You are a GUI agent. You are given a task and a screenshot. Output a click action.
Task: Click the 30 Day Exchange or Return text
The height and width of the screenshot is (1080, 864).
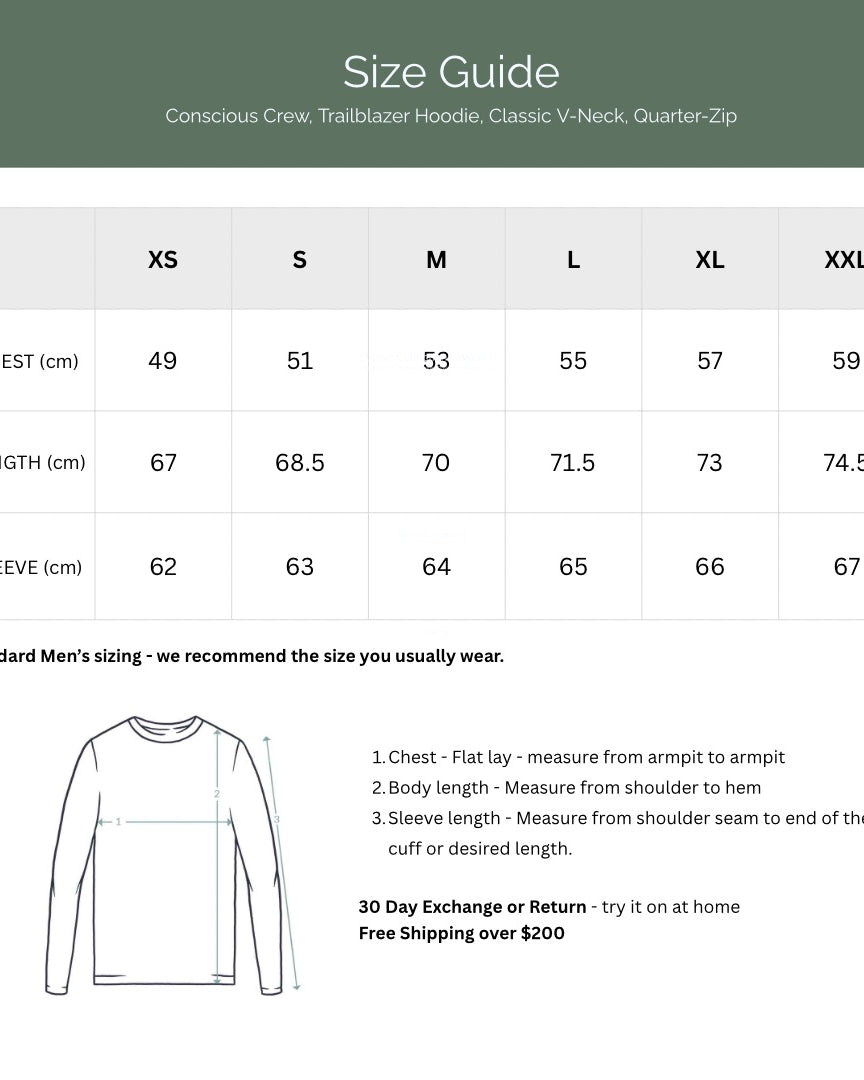pos(472,907)
